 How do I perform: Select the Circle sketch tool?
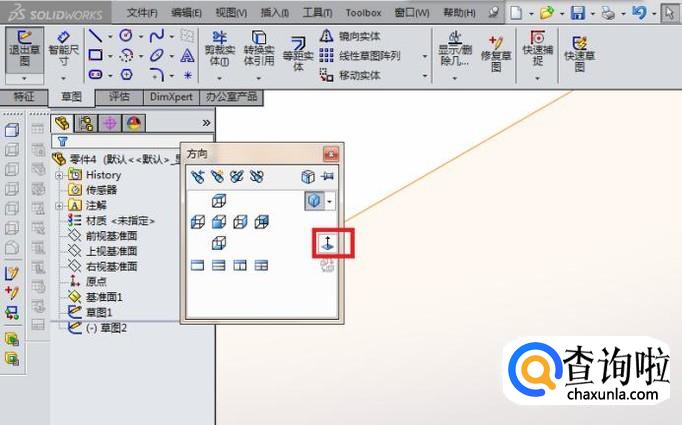(126, 35)
